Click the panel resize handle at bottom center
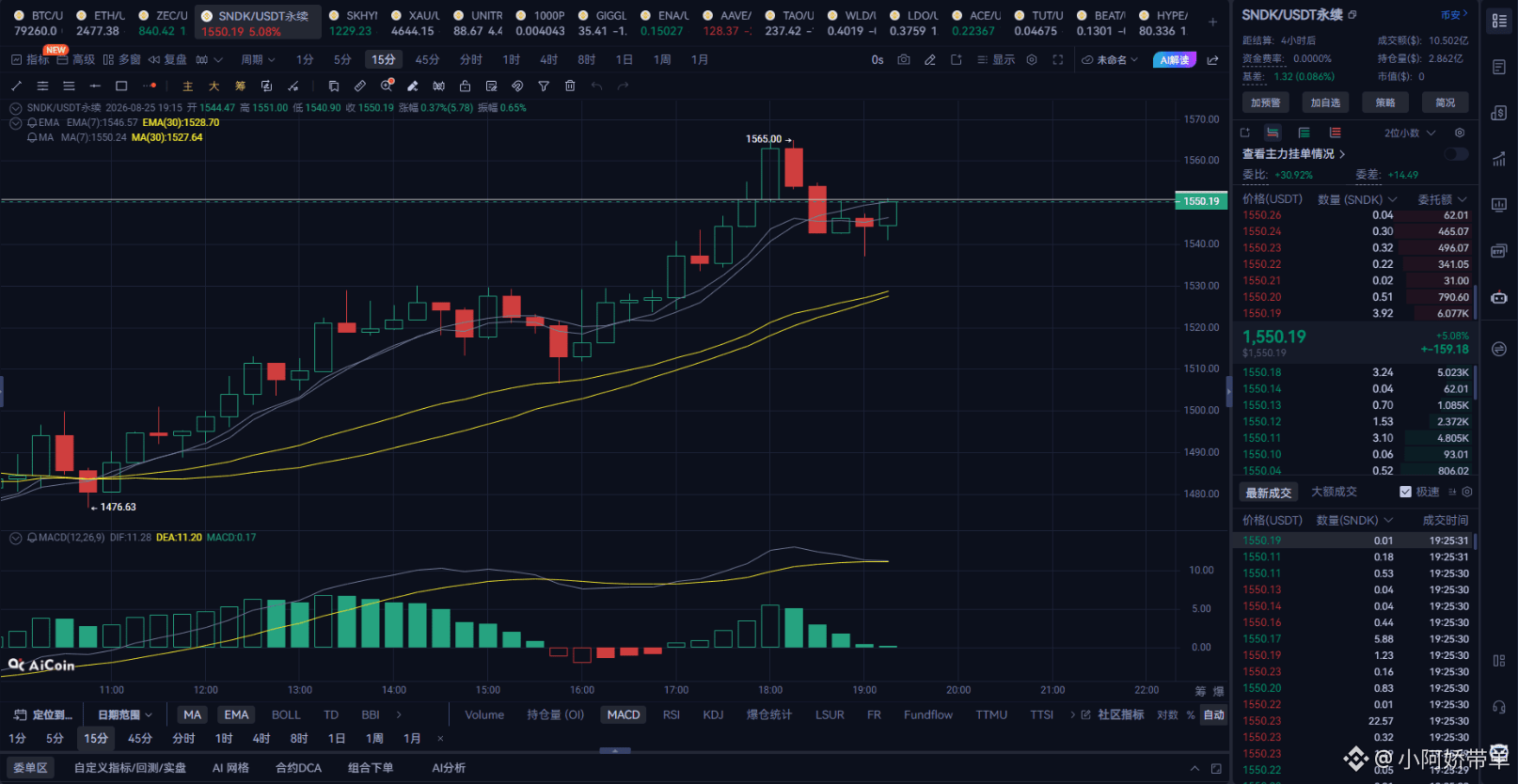Screen dimensions: 1518x784 point(615,751)
